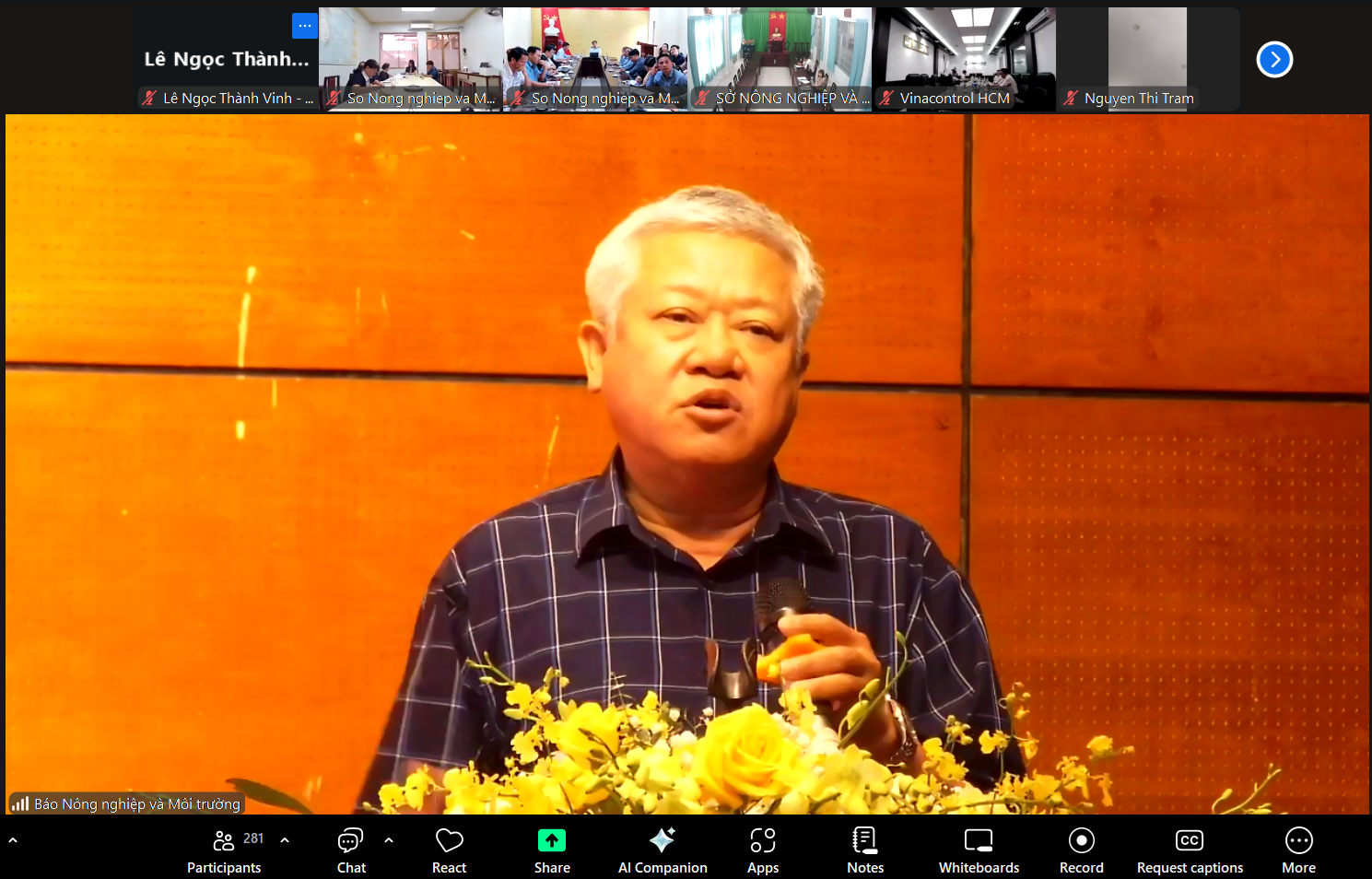Expand the Chat options arrow
This screenshot has height=879, width=1372.
pyautogui.click(x=389, y=839)
